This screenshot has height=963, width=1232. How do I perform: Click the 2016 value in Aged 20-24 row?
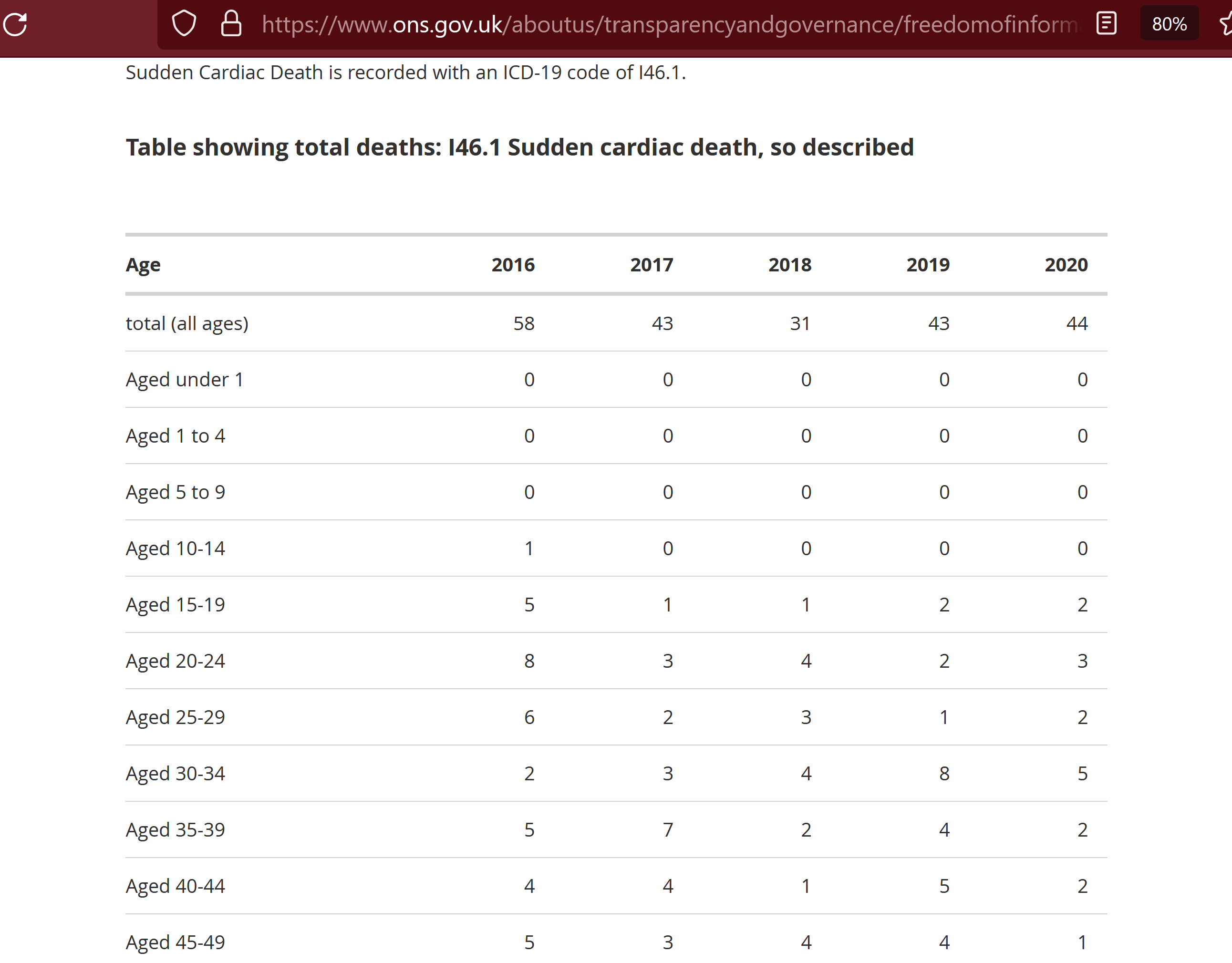tap(529, 661)
